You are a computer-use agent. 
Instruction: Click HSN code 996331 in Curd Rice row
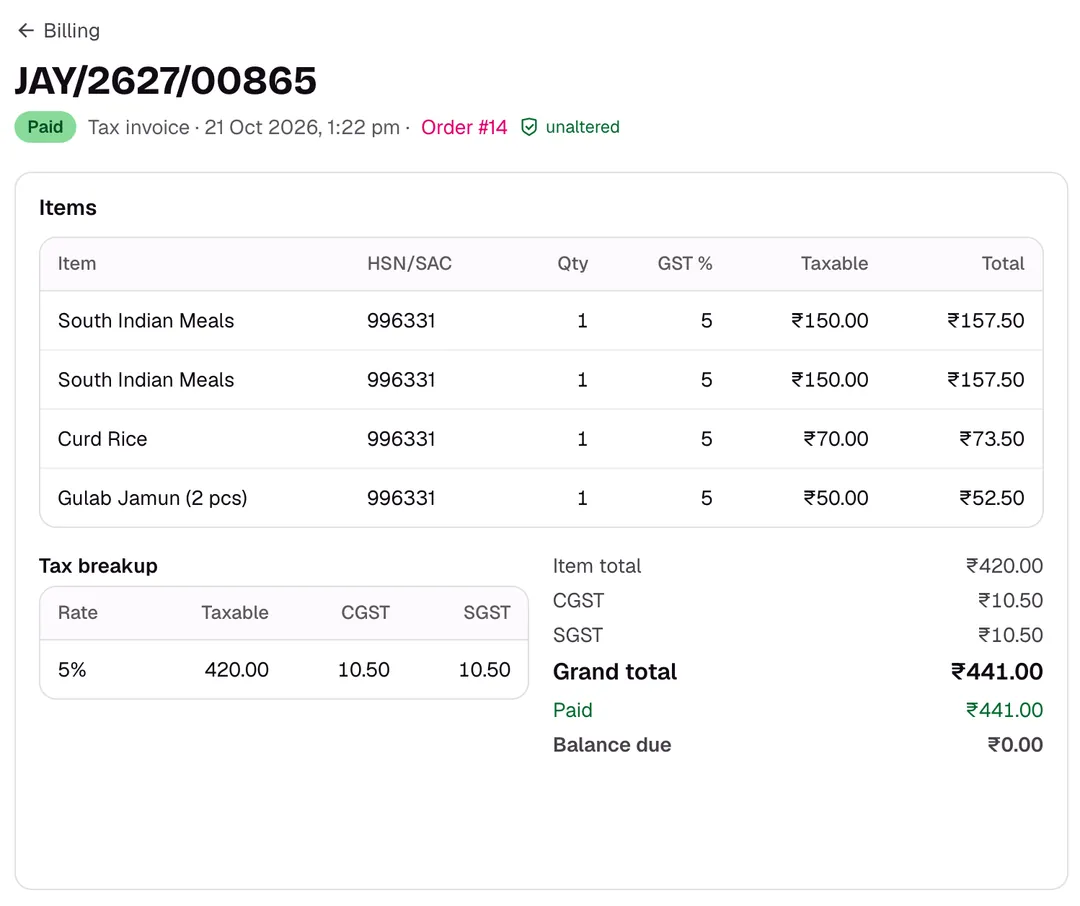(401, 439)
